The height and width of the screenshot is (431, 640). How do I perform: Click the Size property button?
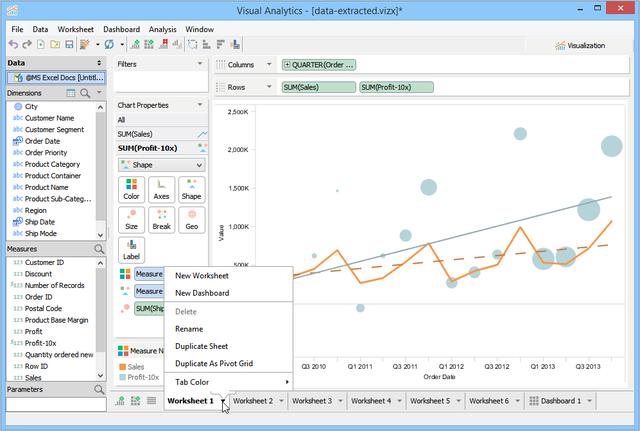[131, 220]
